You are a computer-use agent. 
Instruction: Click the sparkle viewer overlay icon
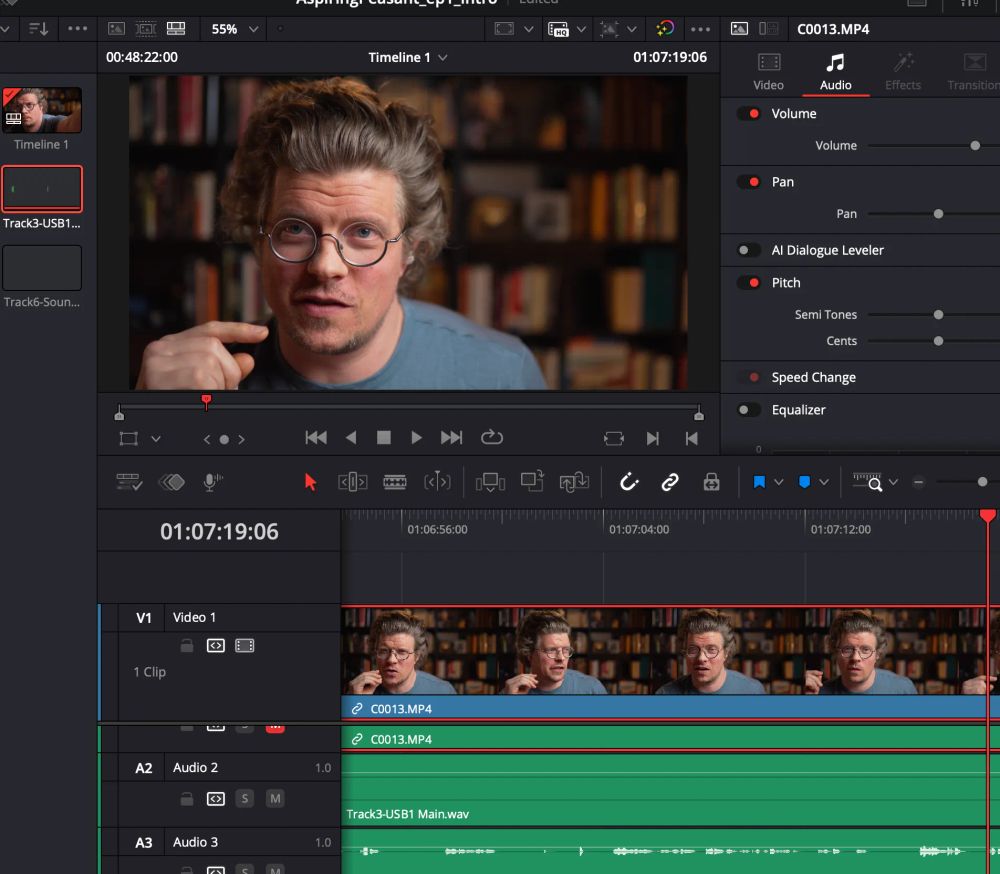610,29
